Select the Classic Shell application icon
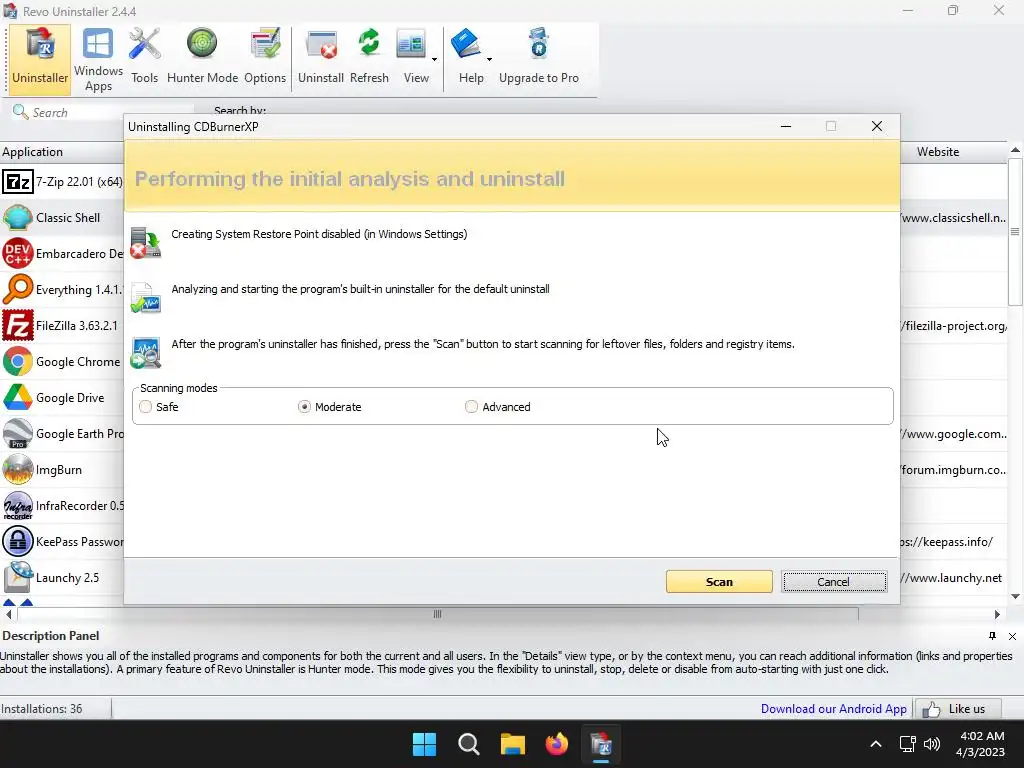 (18, 217)
